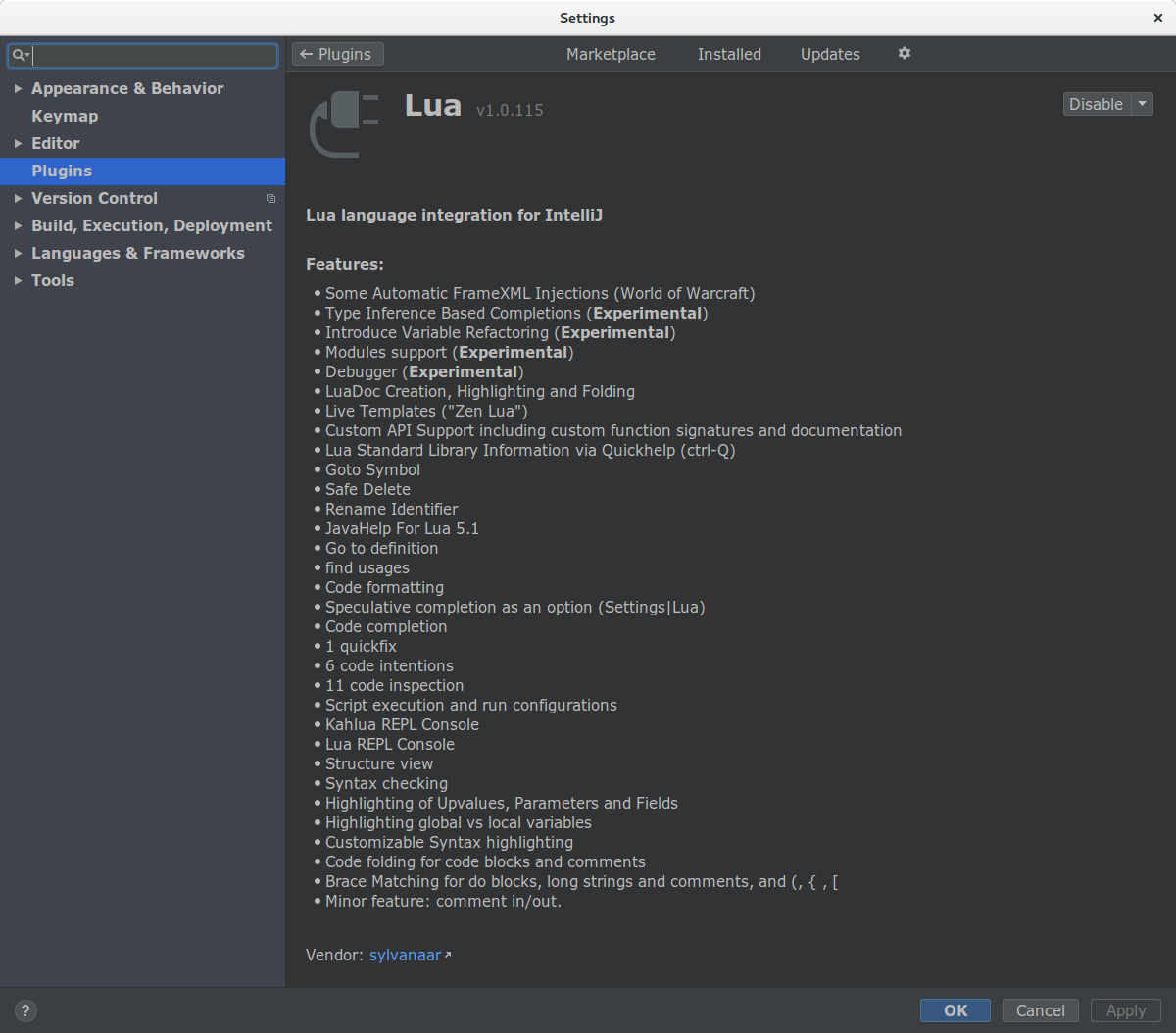Open the sylvanaar vendor link

[405, 955]
